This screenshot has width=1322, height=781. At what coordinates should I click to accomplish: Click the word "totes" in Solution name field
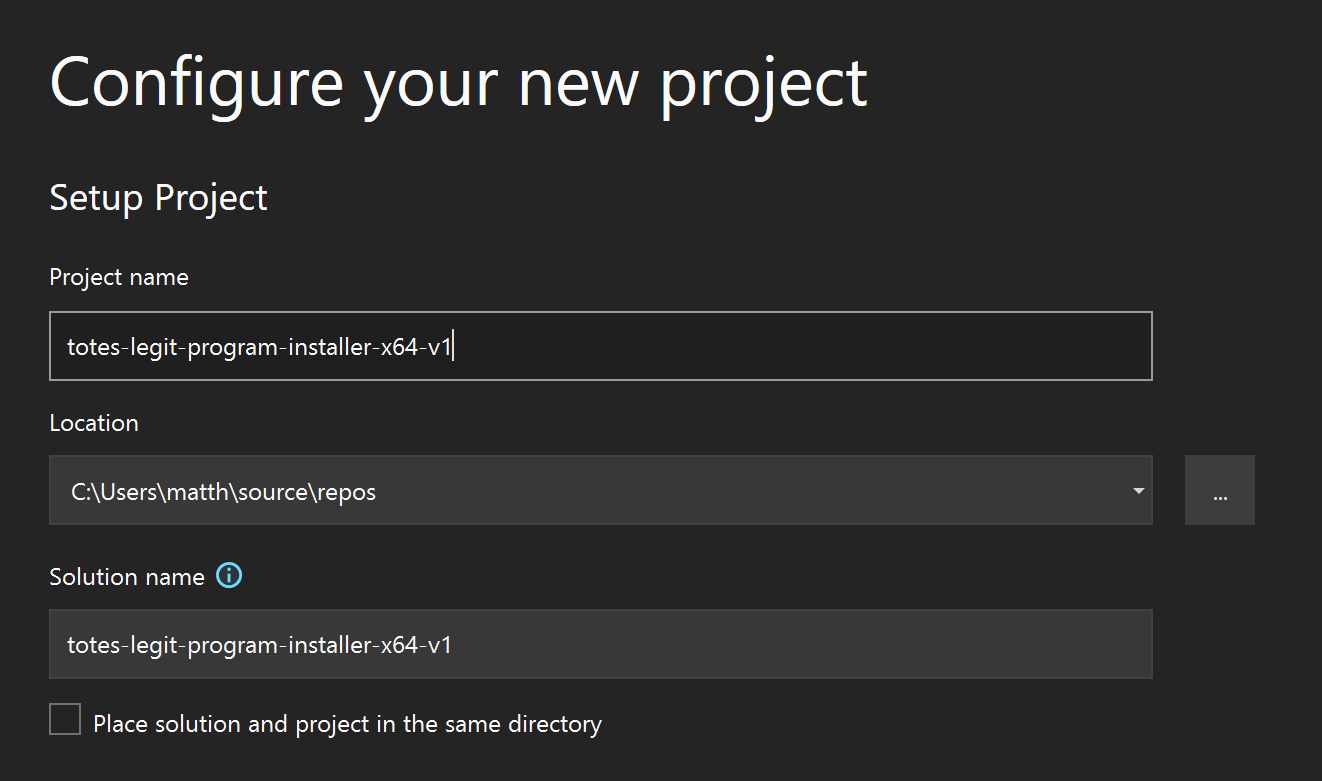[90, 645]
